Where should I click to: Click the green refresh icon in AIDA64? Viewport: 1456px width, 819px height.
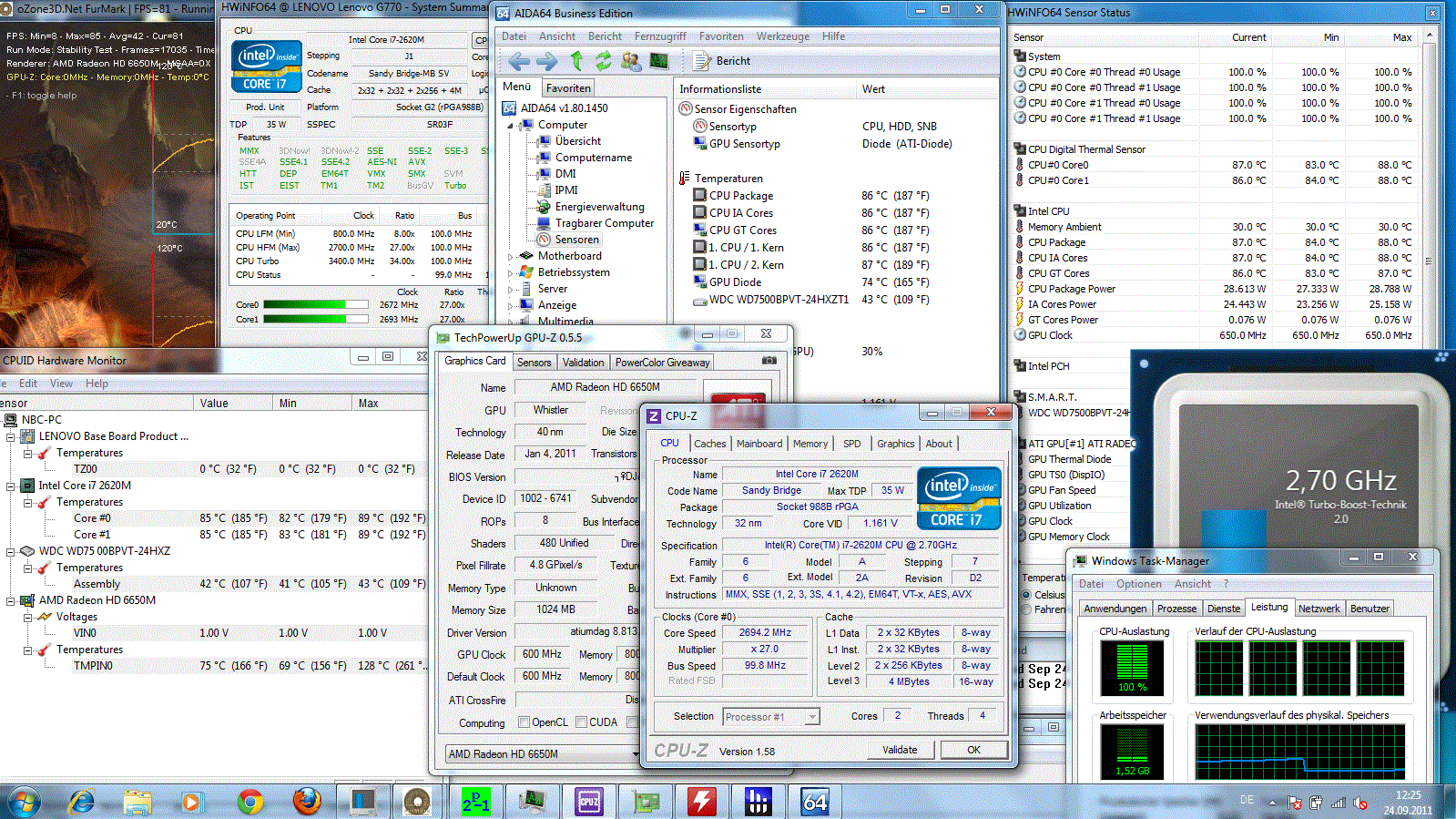[x=603, y=61]
